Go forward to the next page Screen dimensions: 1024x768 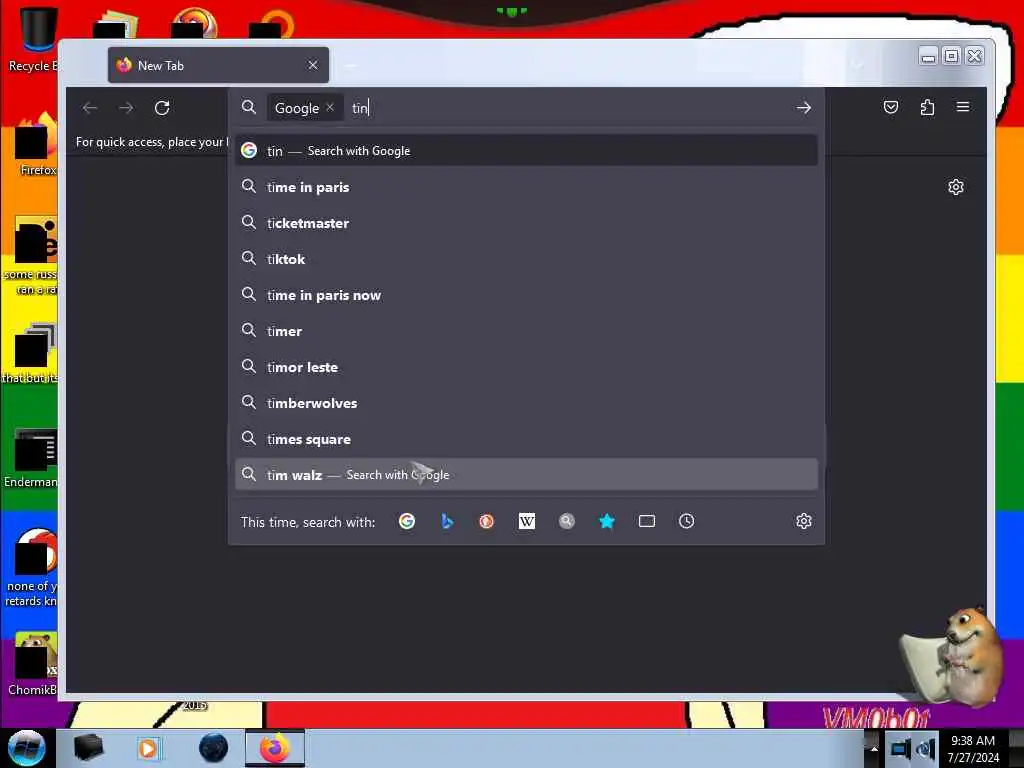coord(126,108)
